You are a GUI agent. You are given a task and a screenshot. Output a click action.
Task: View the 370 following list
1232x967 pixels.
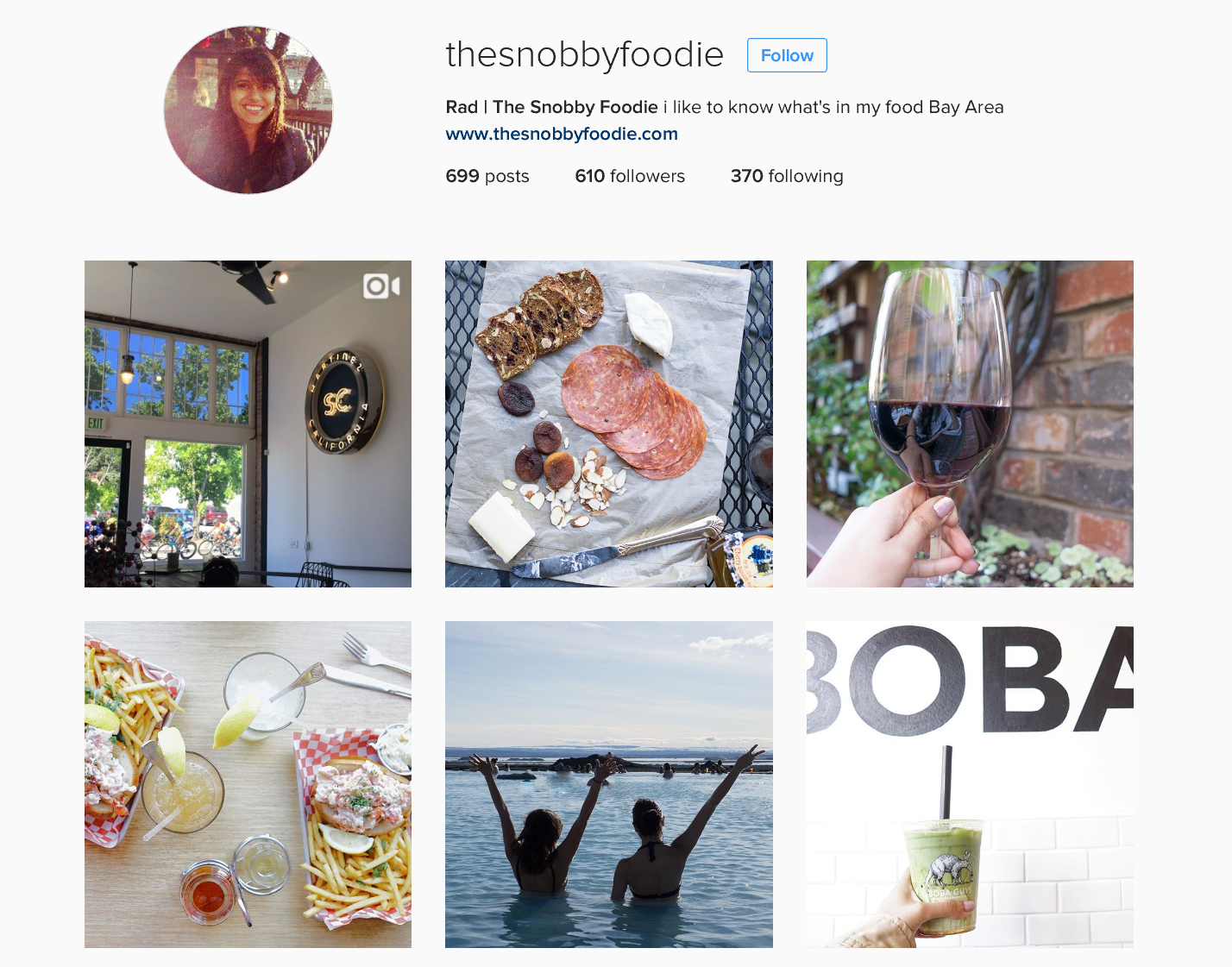[787, 176]
